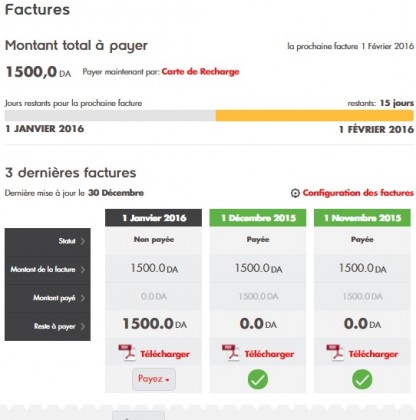Select the 1 Décembre 2015 invoice header
The image size is (416, 420).
(258, 218)
